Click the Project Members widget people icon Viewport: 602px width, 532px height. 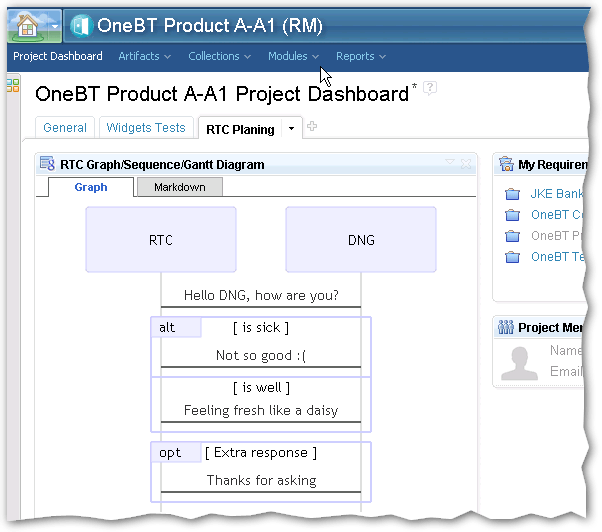506,327
